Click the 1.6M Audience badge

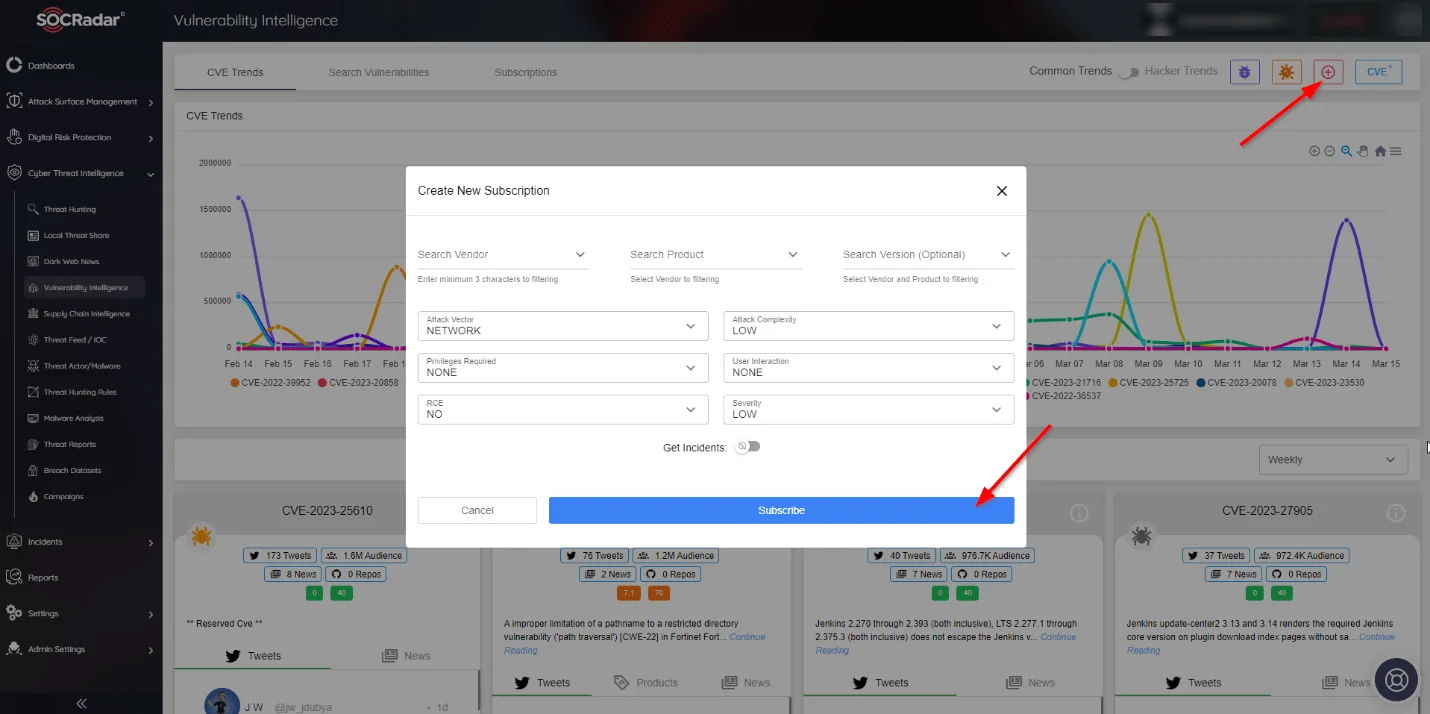363,556
